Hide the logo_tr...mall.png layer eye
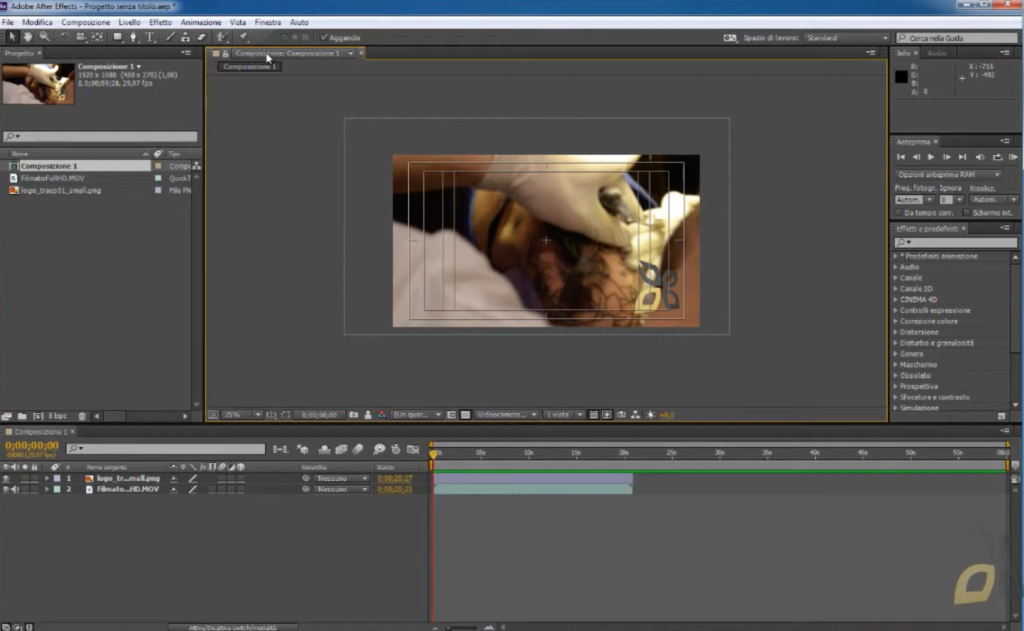This screenshot has height=631, width=1024. [x=6, y=479]
